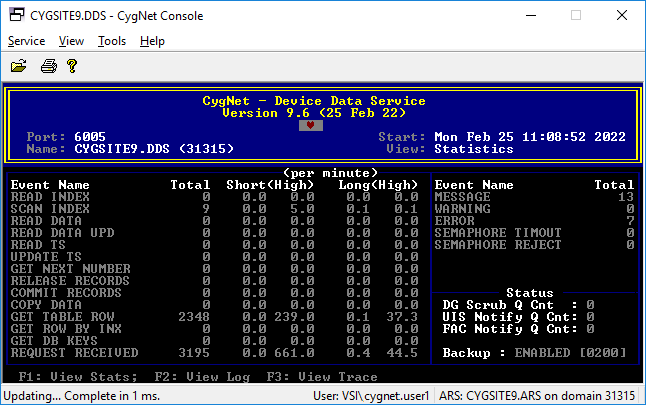The width and height of the screenshot is (646, 405).
Task: Click the REQUEST RECEIVED event name
Action: (74, 353)
